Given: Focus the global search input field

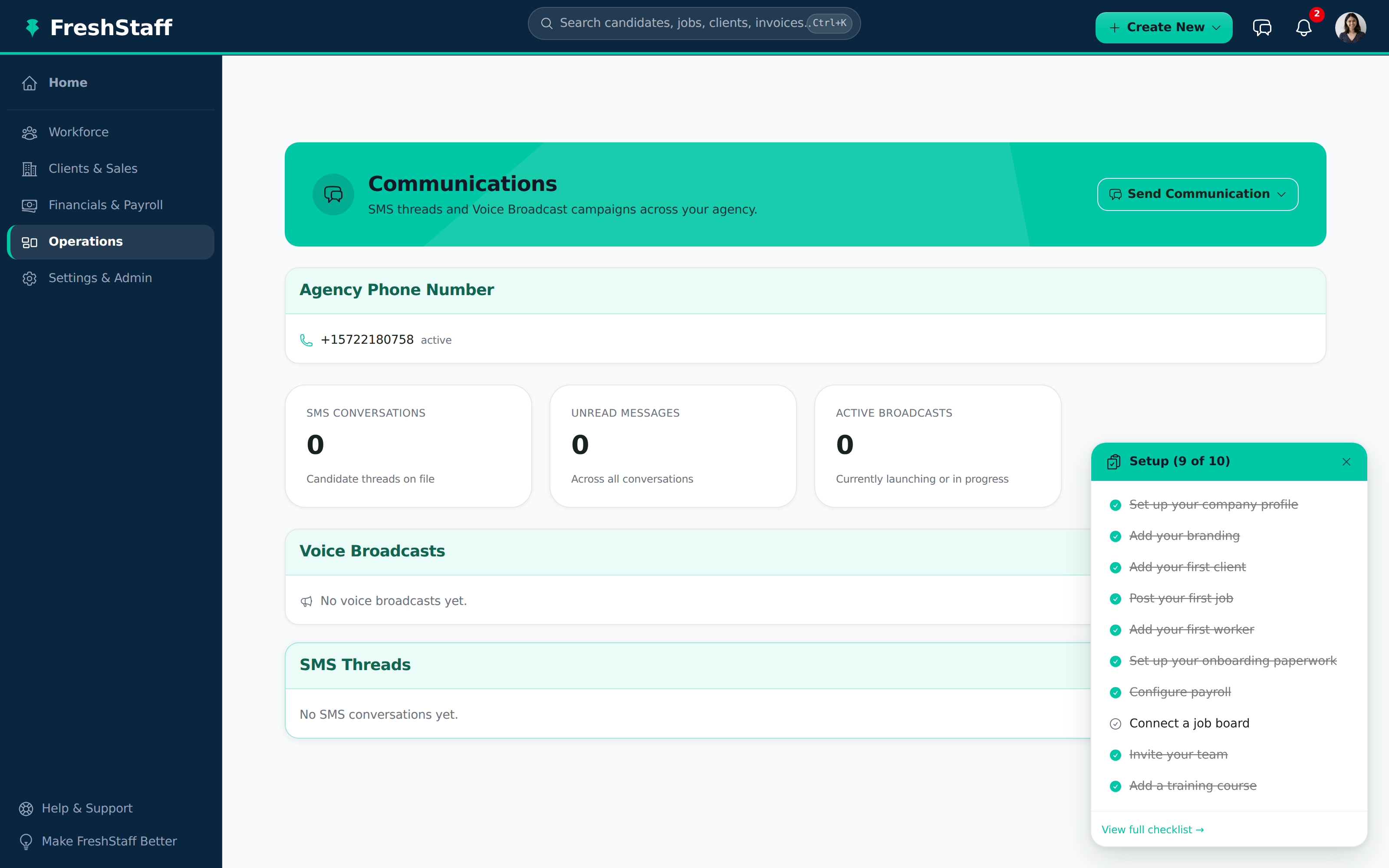Looking at the screenshot, I should point(693,23).
